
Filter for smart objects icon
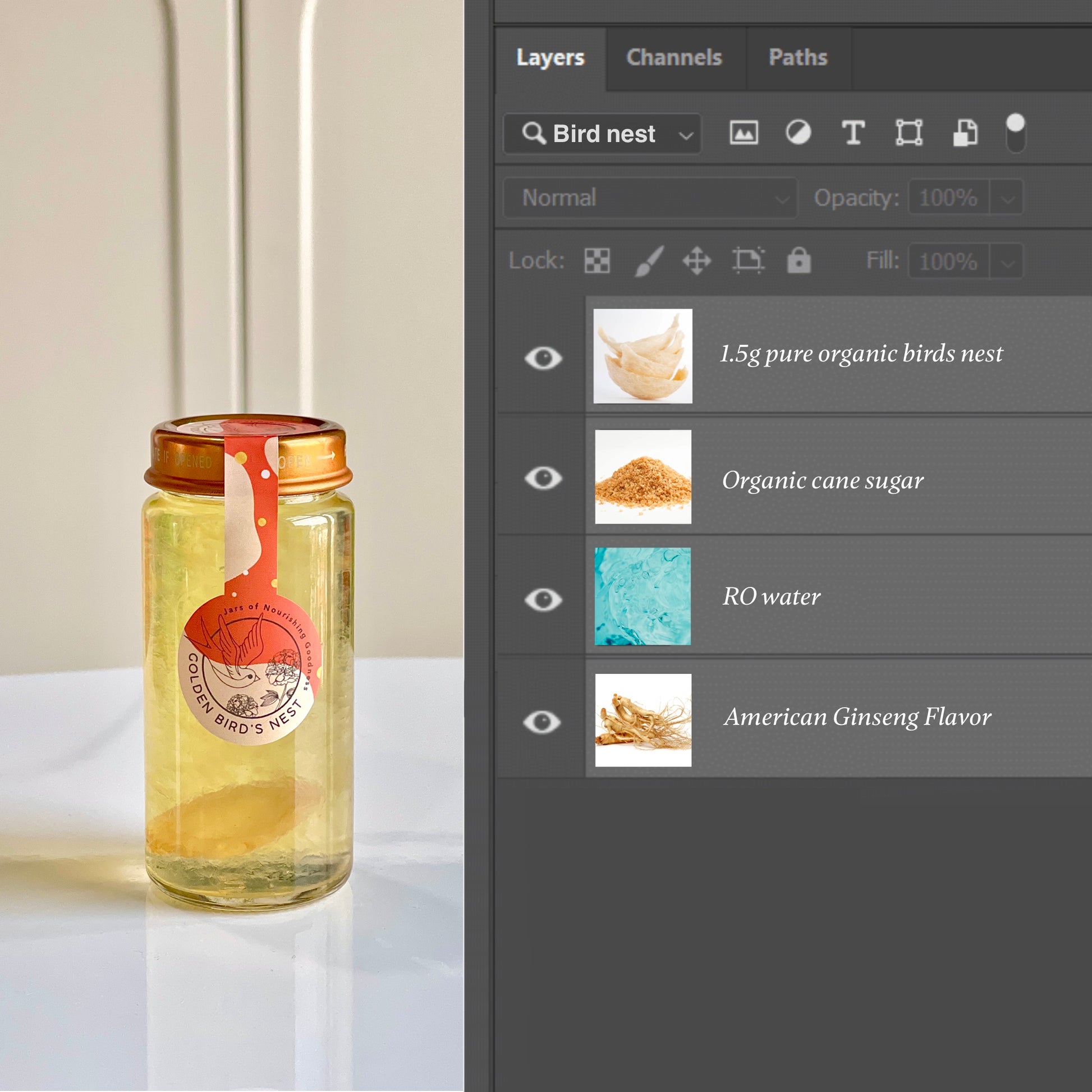click(x=965, y=133)
